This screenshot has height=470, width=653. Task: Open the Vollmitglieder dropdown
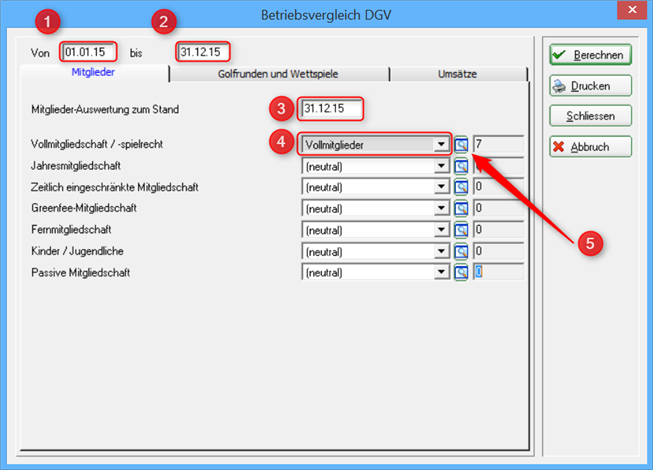pos(441,144)
